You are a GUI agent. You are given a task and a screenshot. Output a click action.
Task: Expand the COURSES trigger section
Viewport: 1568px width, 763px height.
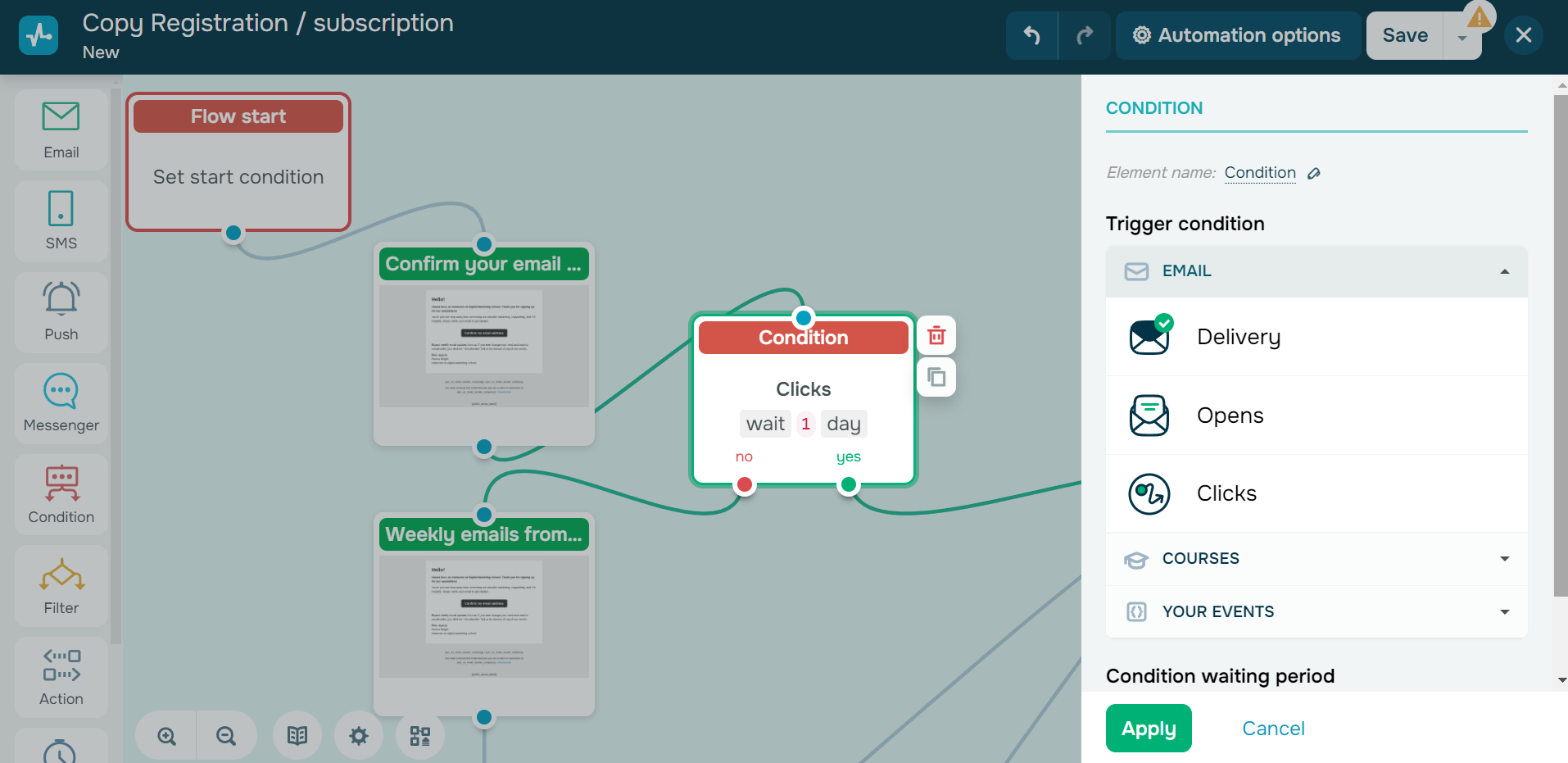[x=1316, y=559]
